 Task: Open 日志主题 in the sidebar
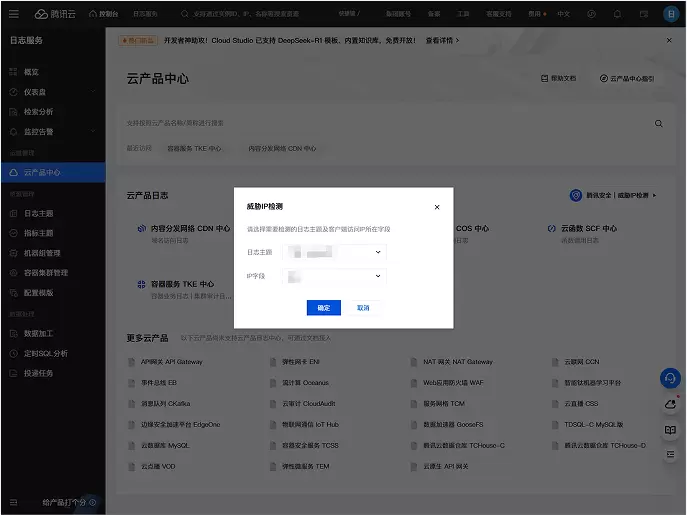(x=39, y=213)
